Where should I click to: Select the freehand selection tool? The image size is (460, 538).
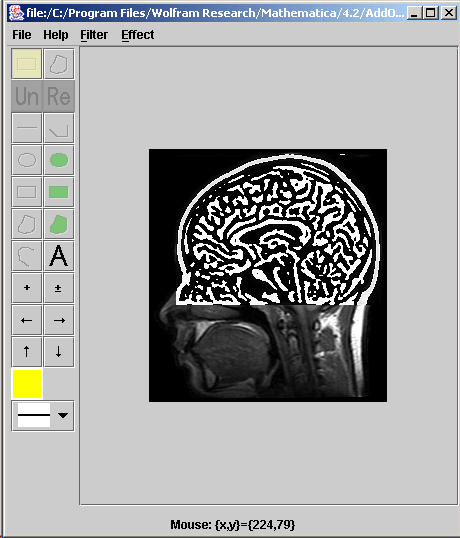[x=59, y=64]
